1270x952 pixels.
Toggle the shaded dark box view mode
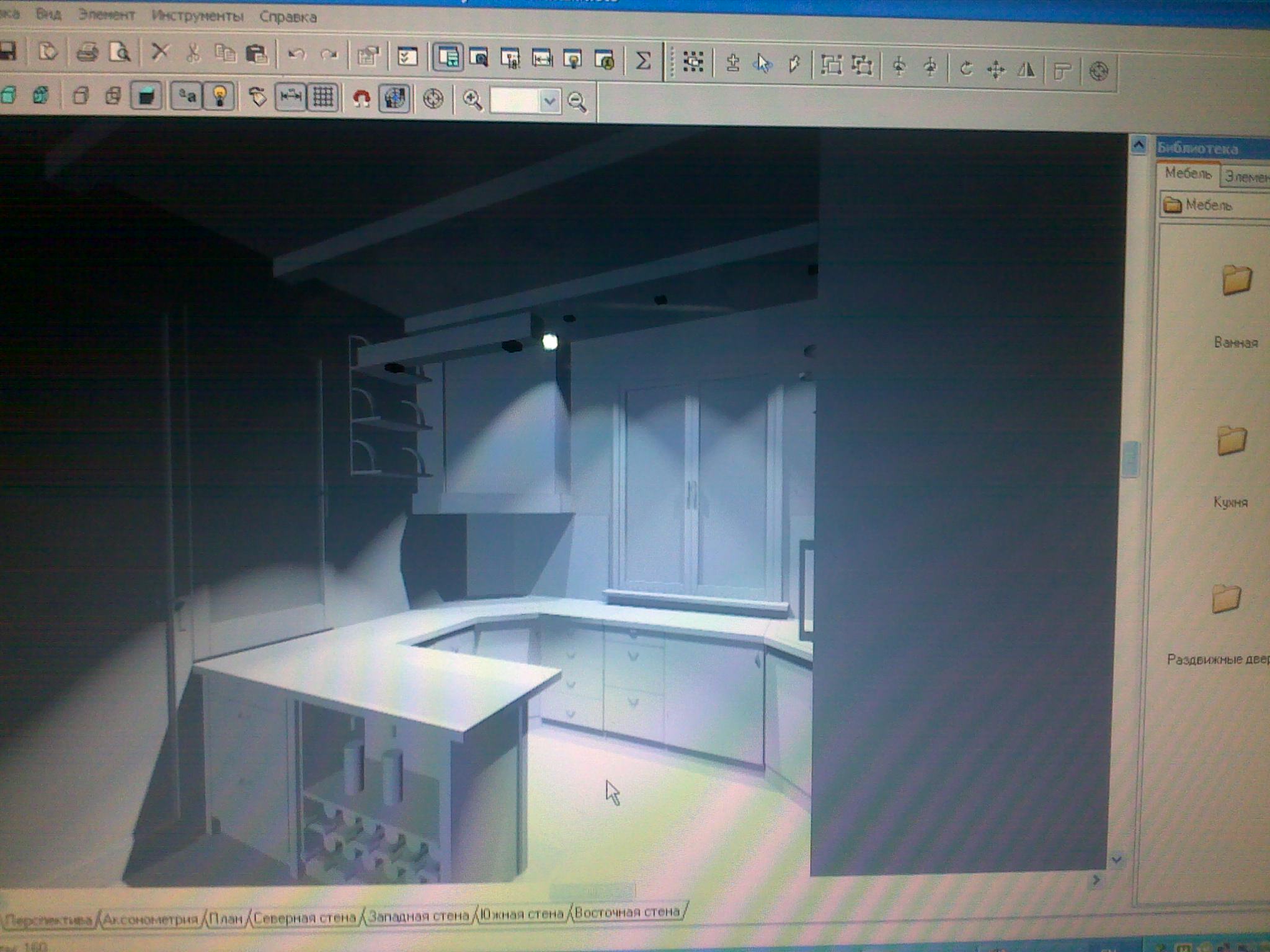point(146,96)
